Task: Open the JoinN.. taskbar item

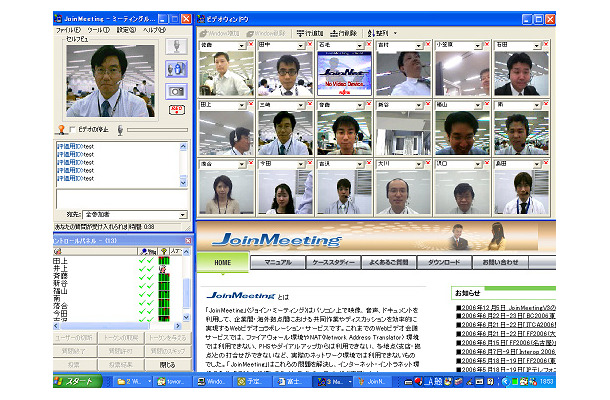Action: [x=373, y=382]
